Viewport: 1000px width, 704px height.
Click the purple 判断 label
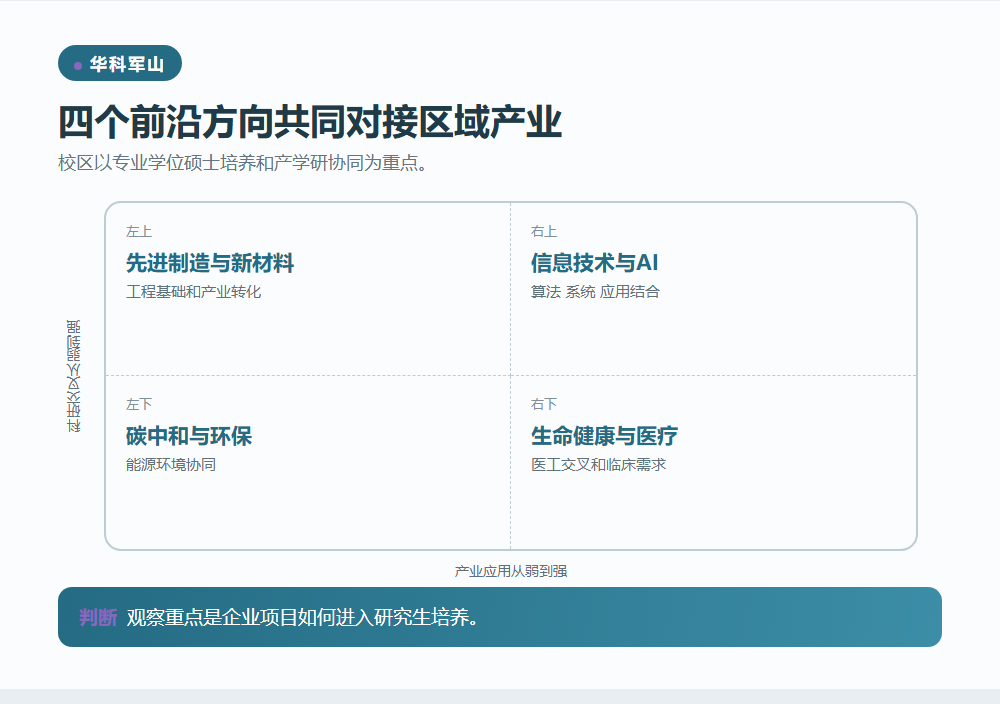tap(98, 617)
